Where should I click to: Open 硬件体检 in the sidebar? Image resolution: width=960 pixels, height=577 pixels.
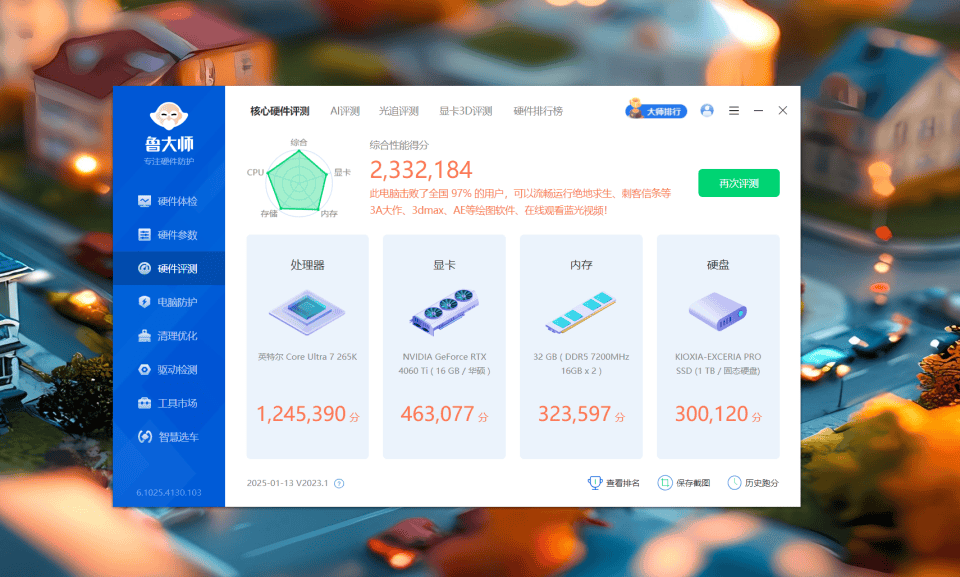tap(168, 201)
